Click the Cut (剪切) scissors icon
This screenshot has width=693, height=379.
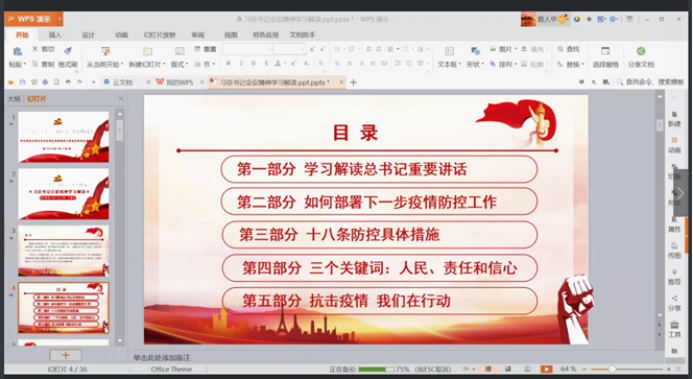[x=35, y=49]
